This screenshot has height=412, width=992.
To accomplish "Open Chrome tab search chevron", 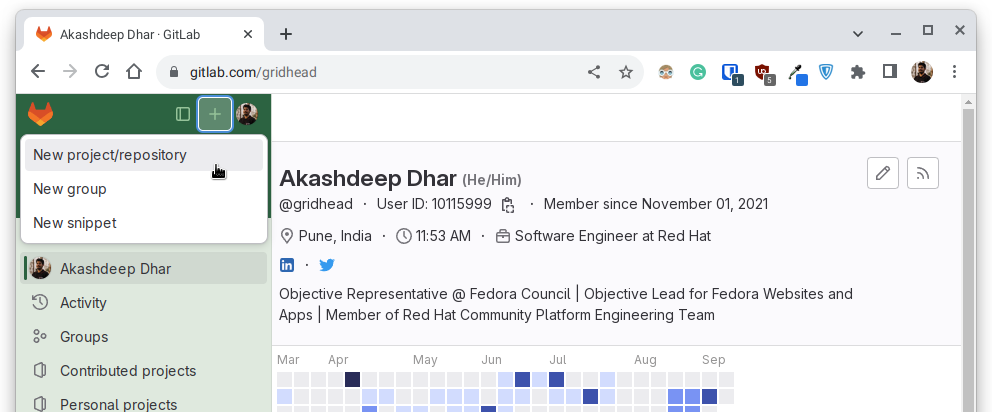I will pos(858,34).
